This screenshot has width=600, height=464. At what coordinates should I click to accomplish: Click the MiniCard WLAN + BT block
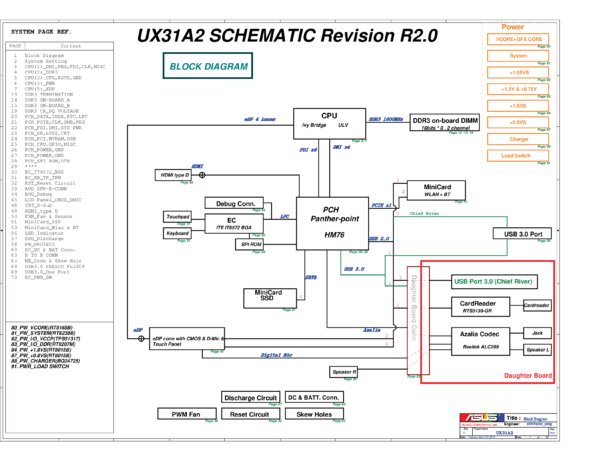(436, 190)
